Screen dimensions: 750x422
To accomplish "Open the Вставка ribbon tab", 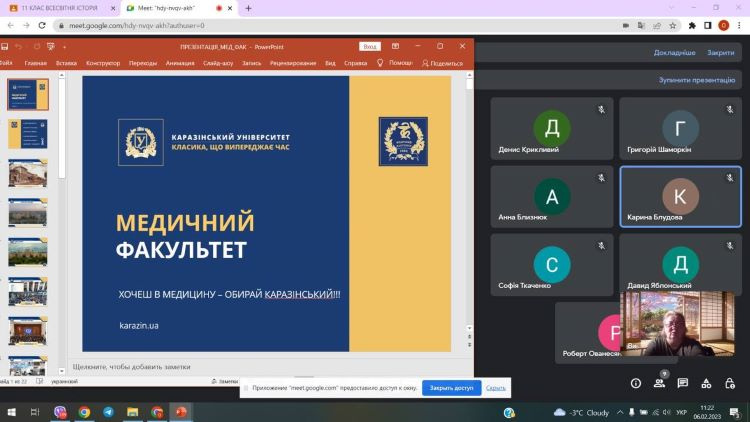I will tap(66, 63).
